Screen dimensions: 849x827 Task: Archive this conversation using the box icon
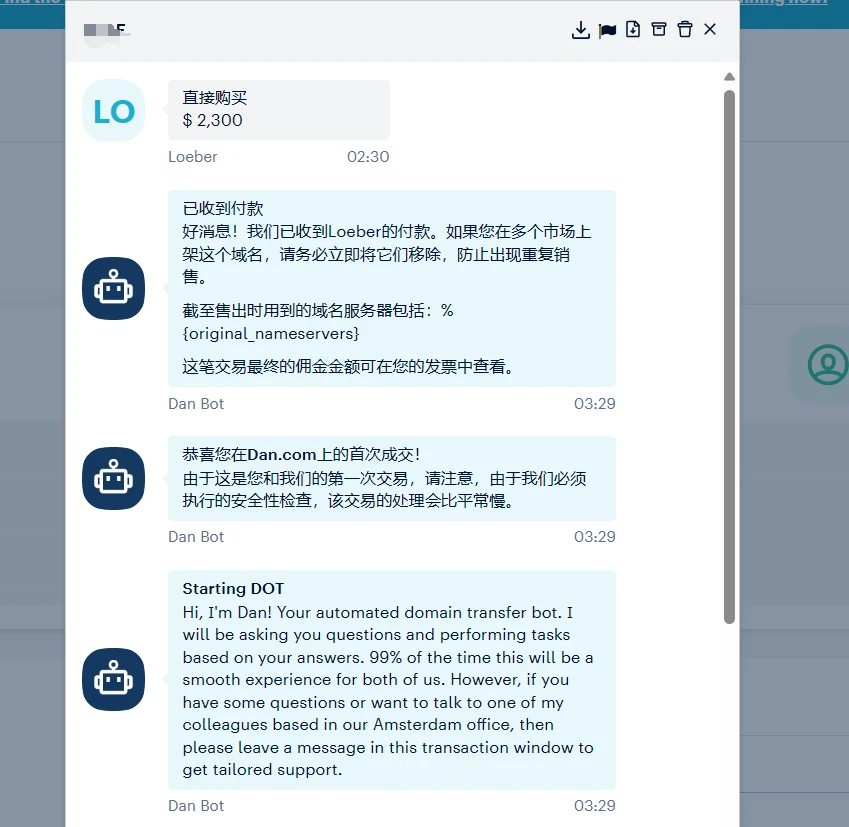point(659,30)
